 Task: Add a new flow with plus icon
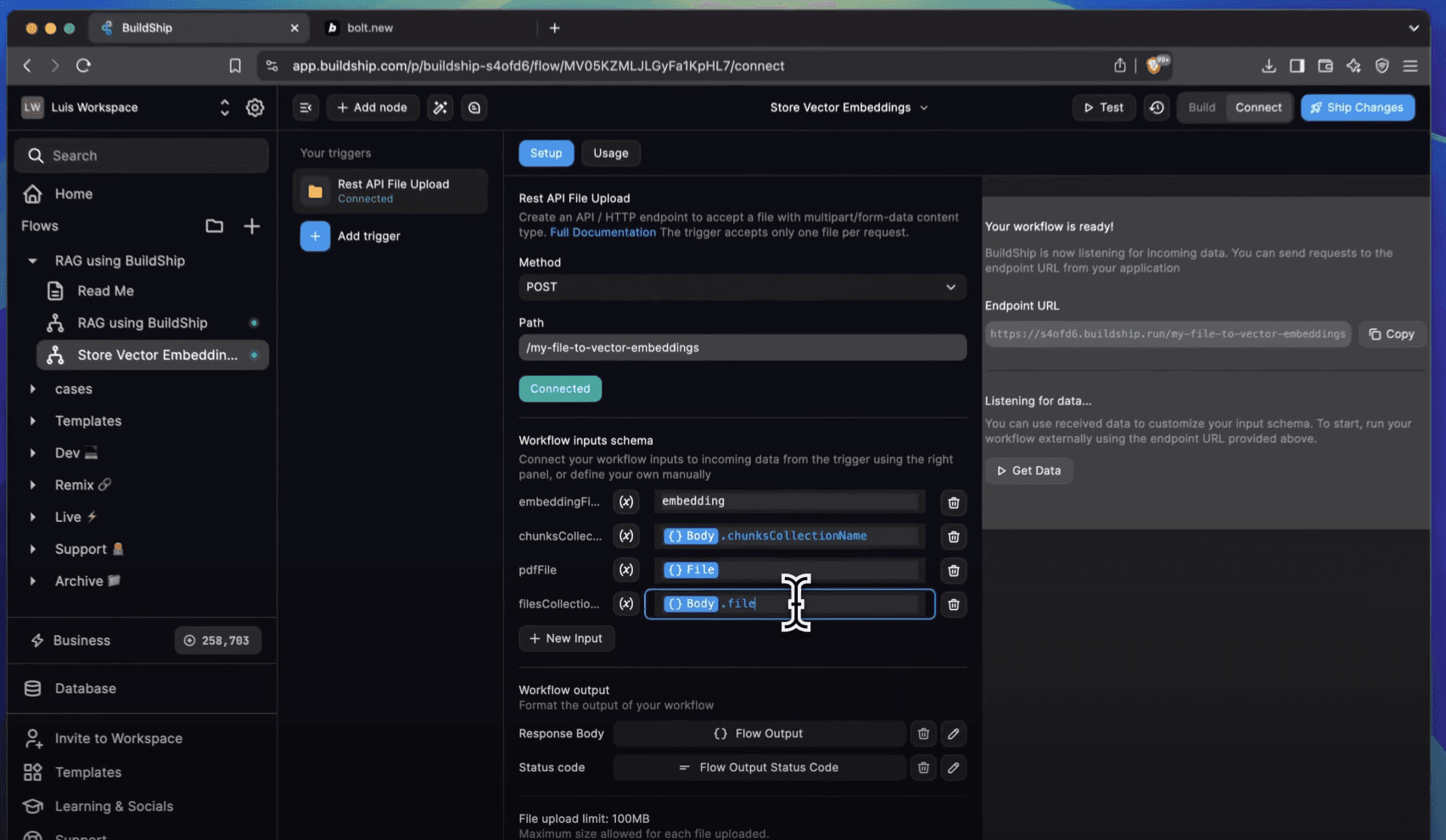click(x=252, y=226)
